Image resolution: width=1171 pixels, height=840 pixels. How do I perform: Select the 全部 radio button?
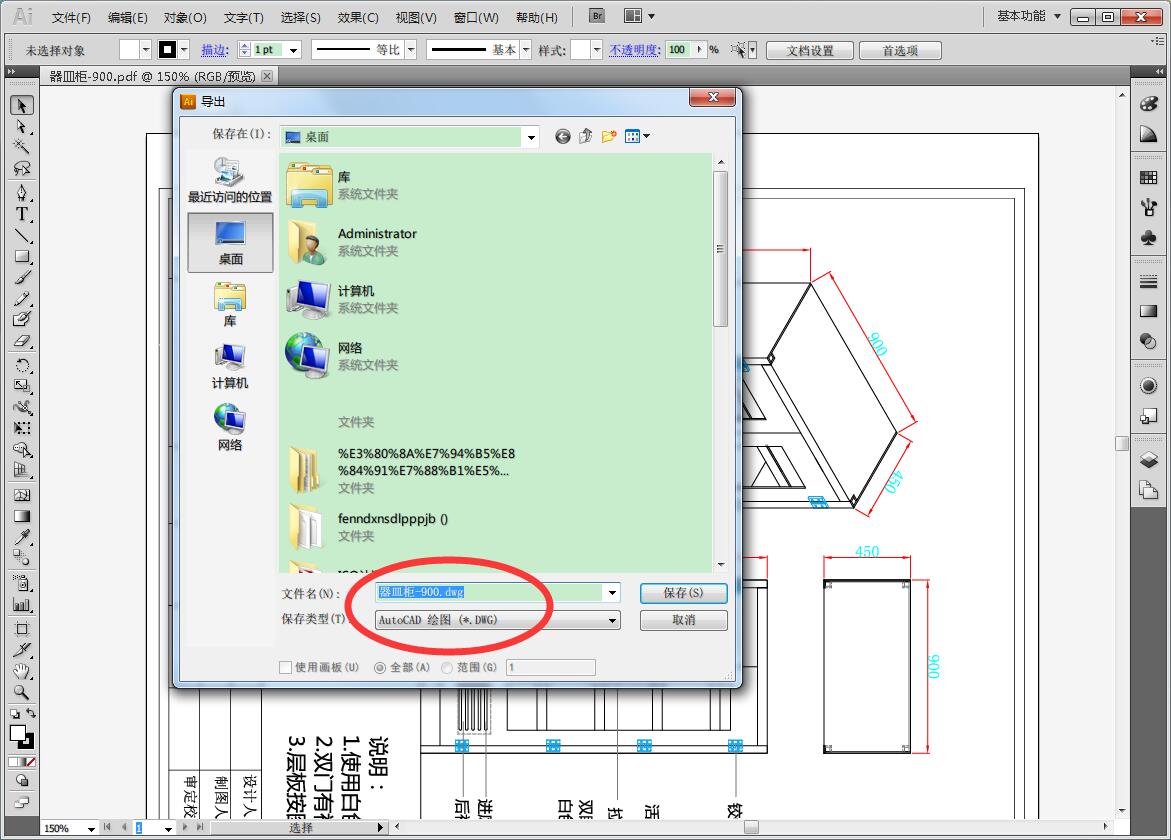click(x=380, y=667)
